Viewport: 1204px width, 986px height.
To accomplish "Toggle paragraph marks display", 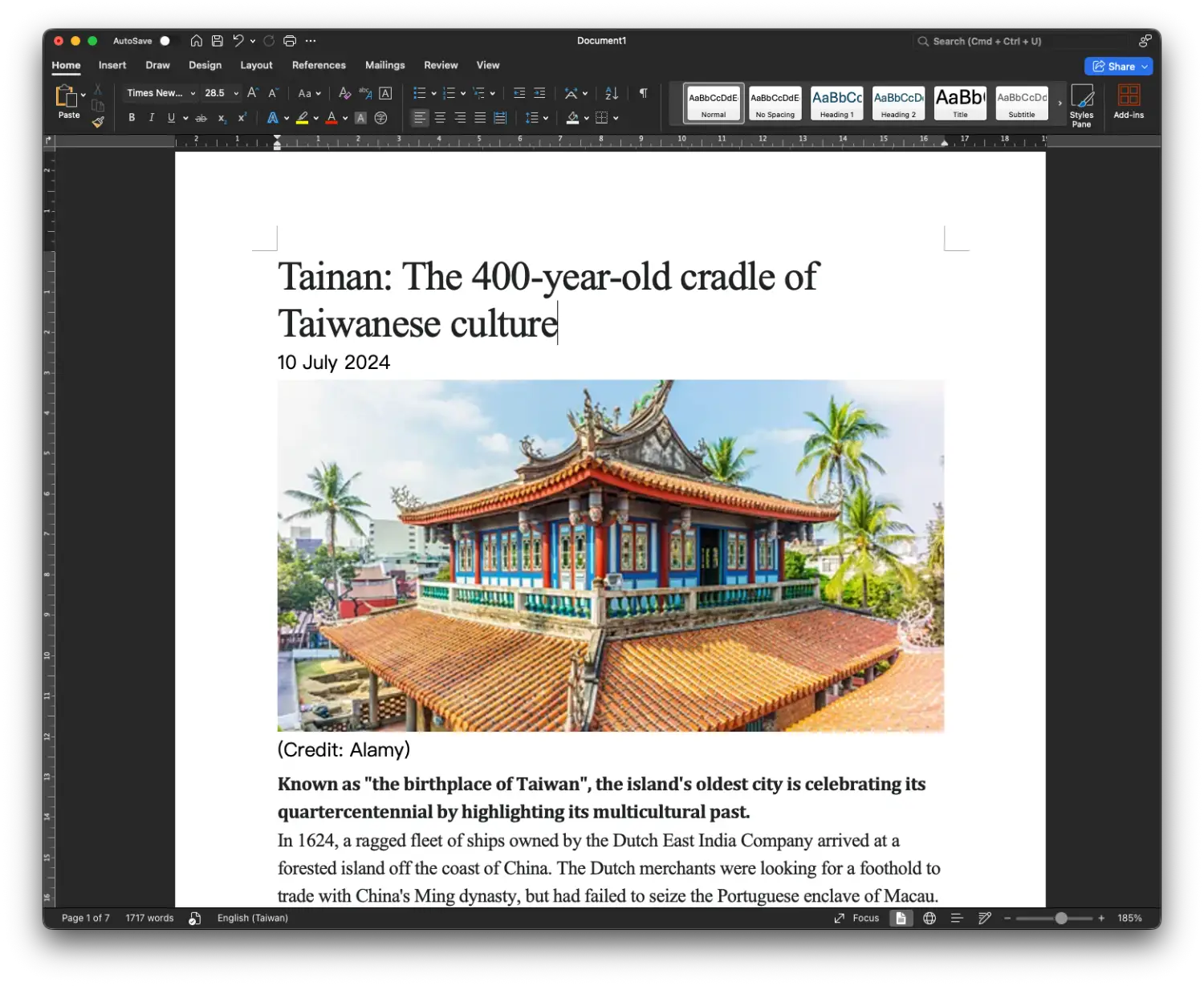I will (x=643, y=93).
